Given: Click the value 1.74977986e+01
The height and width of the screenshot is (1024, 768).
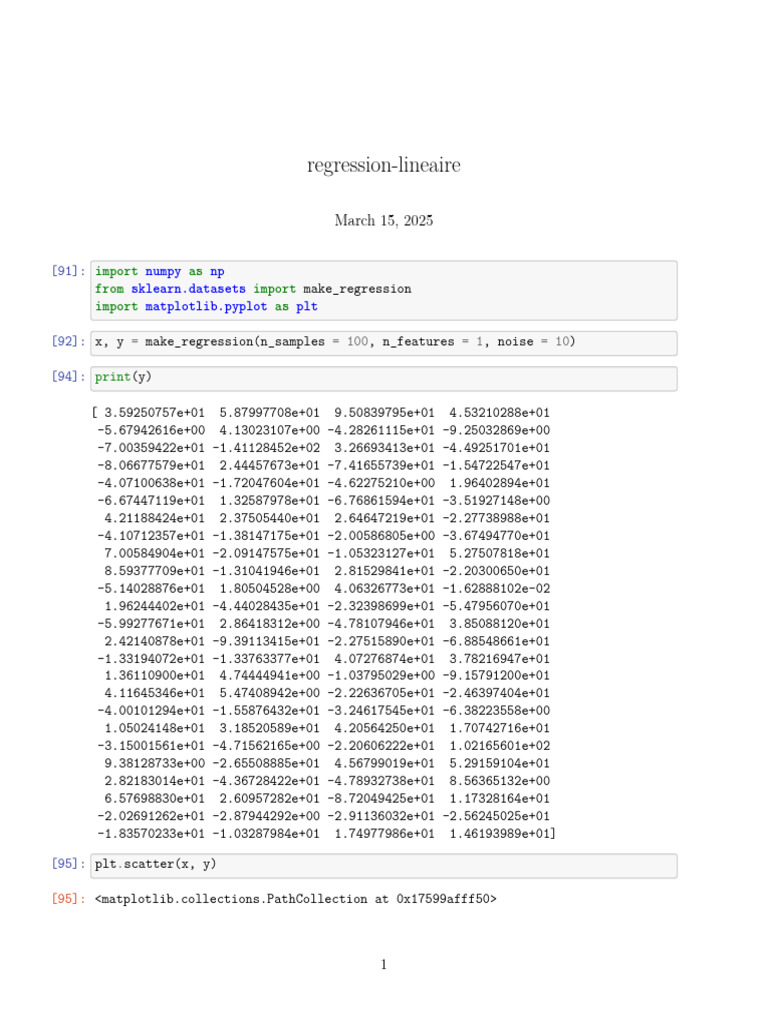Looking at the screenshot, I should 384,835.
